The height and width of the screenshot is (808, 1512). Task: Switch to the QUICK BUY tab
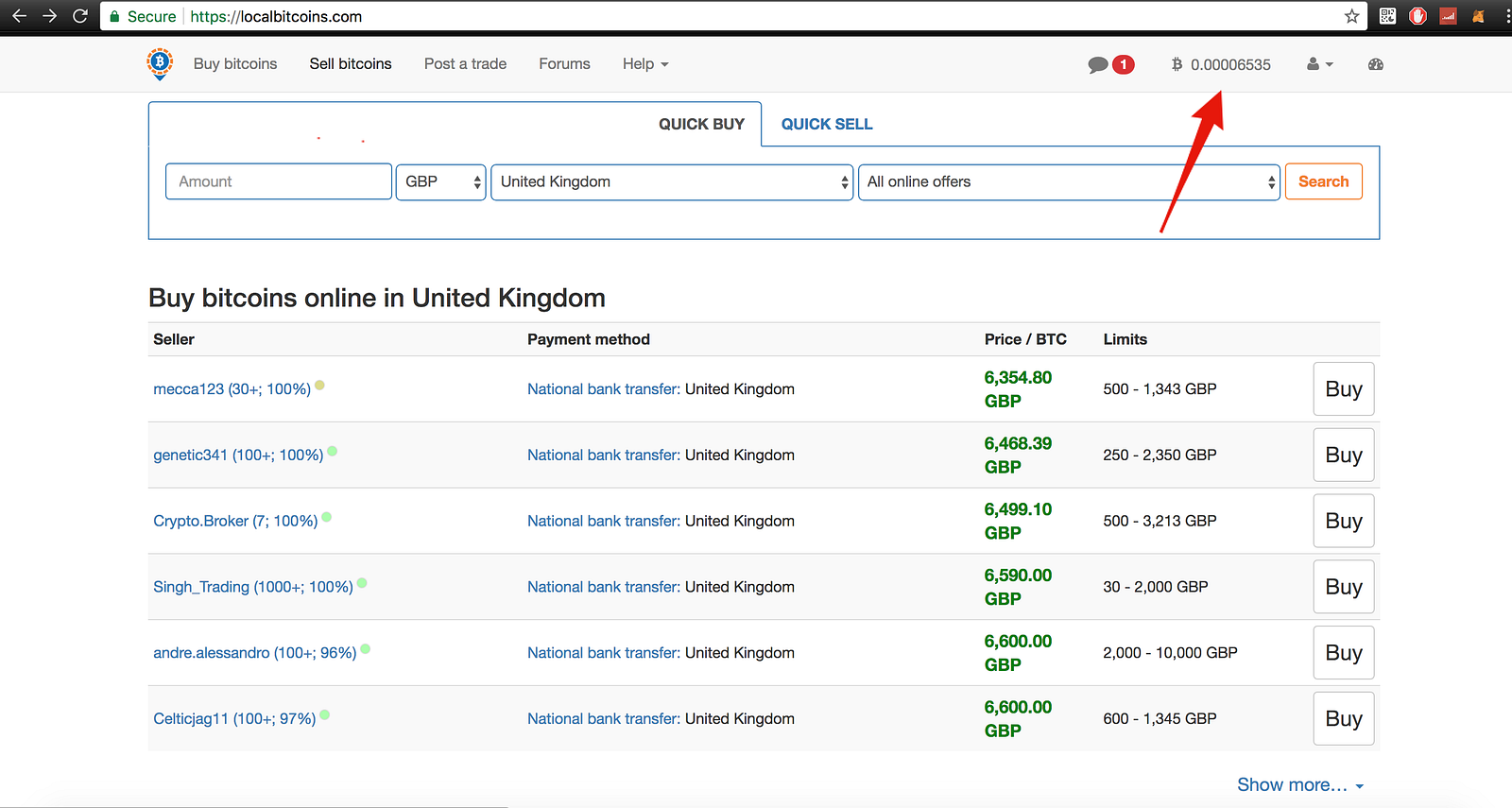point(701,124)
